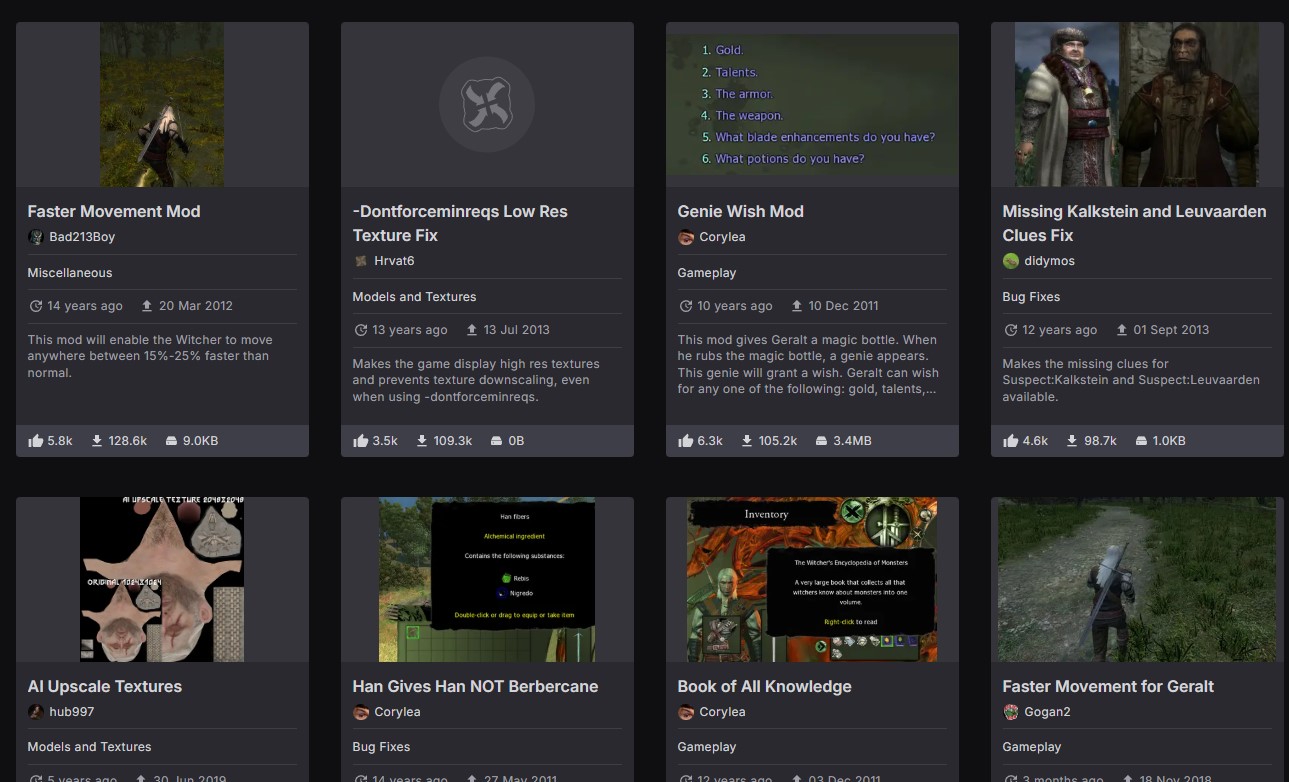Click Bad213Boy's avatar icon
The image size is (1289, 782).
click(x=36, y=237)
